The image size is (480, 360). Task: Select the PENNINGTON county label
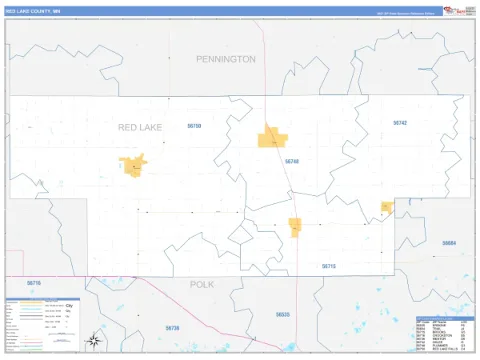click(x=226, y=59)
